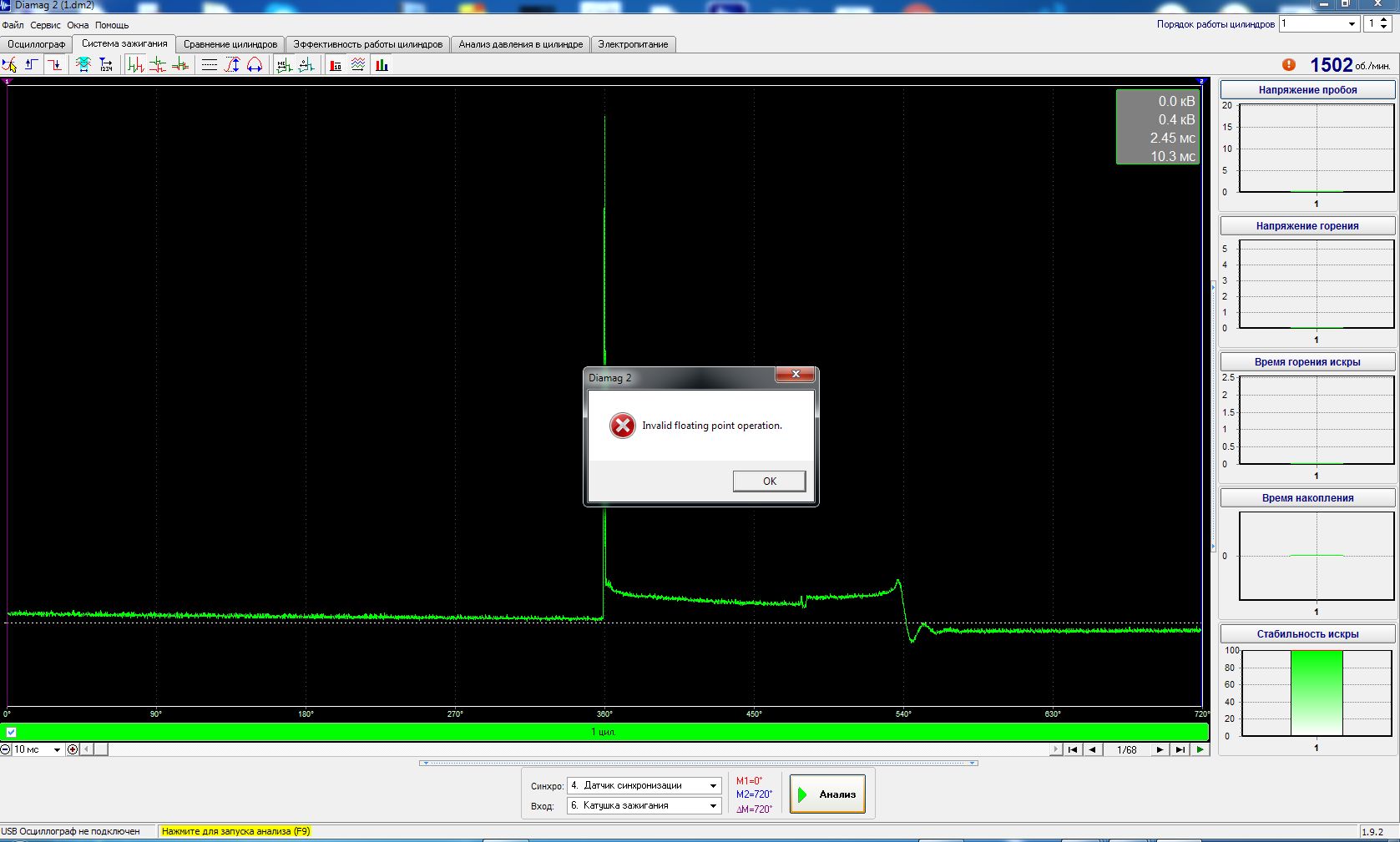Select the superimposed waveforms view icon
The height and width of the screenshot is (842, 1400).
(x=180, y=65)
